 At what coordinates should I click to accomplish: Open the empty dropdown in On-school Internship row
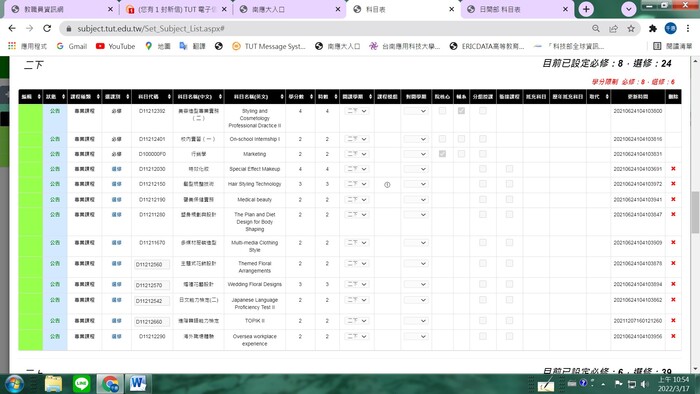[416, 139]
